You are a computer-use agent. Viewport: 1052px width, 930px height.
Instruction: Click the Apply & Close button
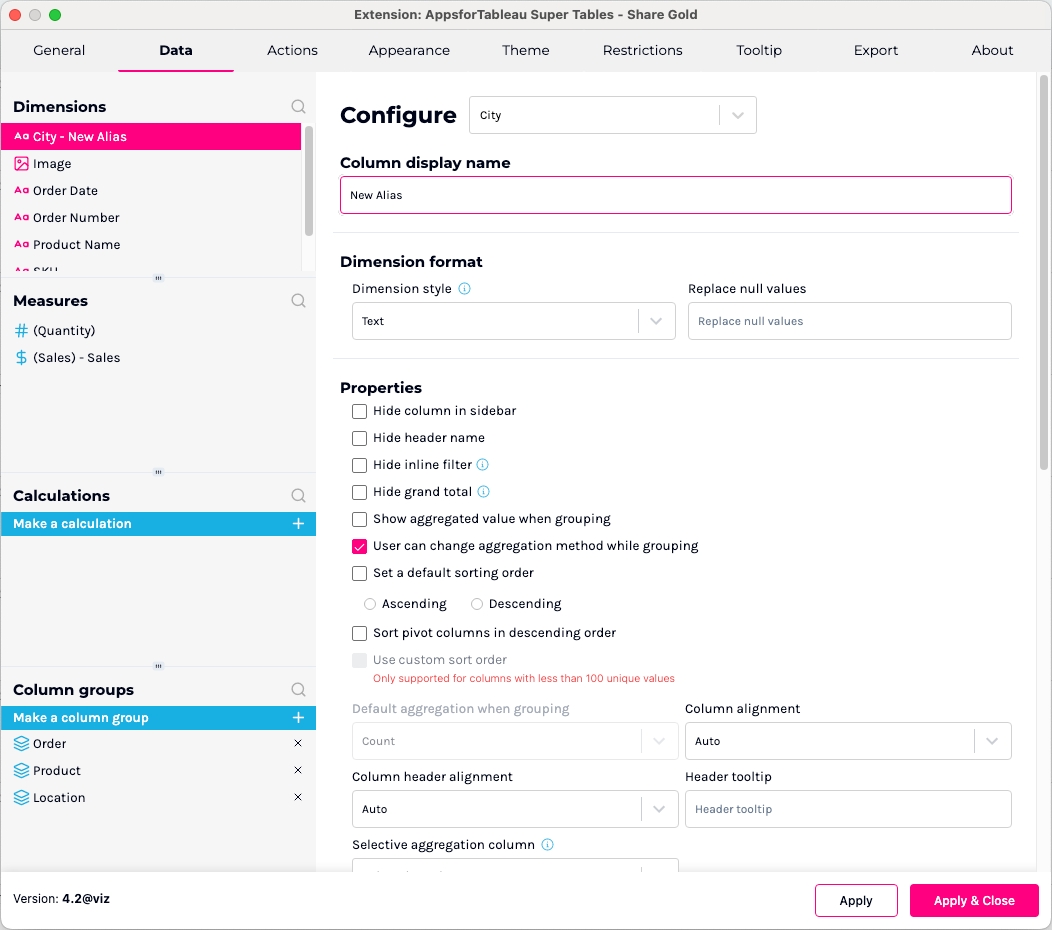tap(973, 900)
